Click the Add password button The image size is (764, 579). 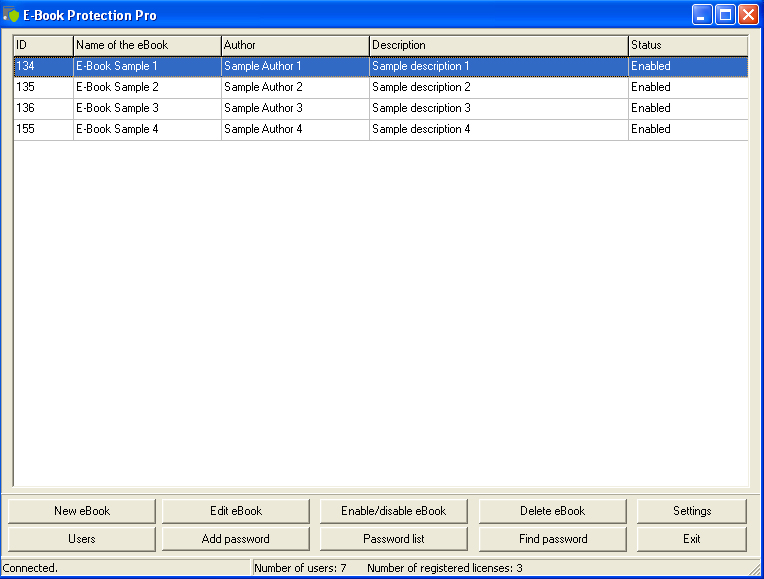(236, 539)
